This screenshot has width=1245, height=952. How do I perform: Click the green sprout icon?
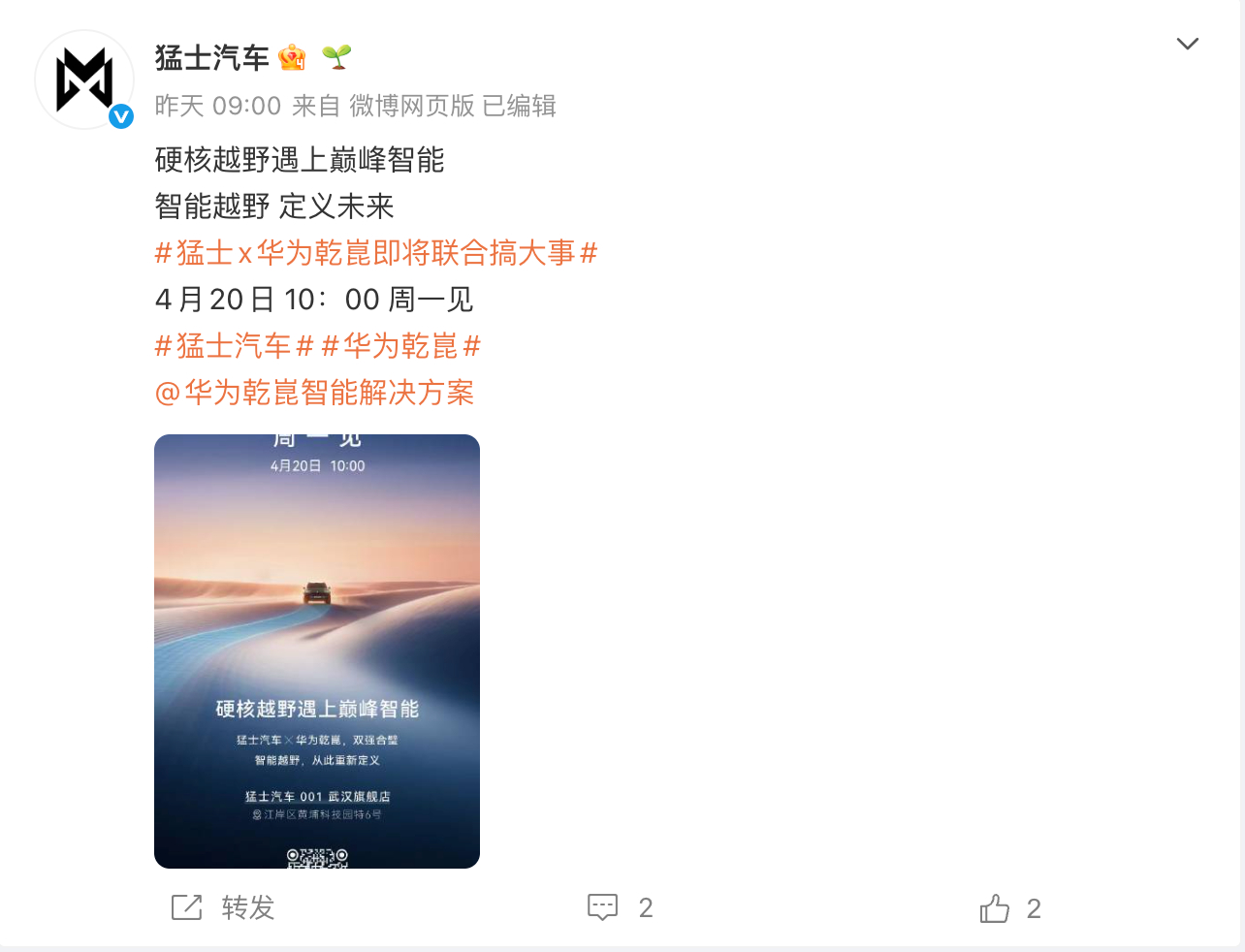click(x=336, y=57)
